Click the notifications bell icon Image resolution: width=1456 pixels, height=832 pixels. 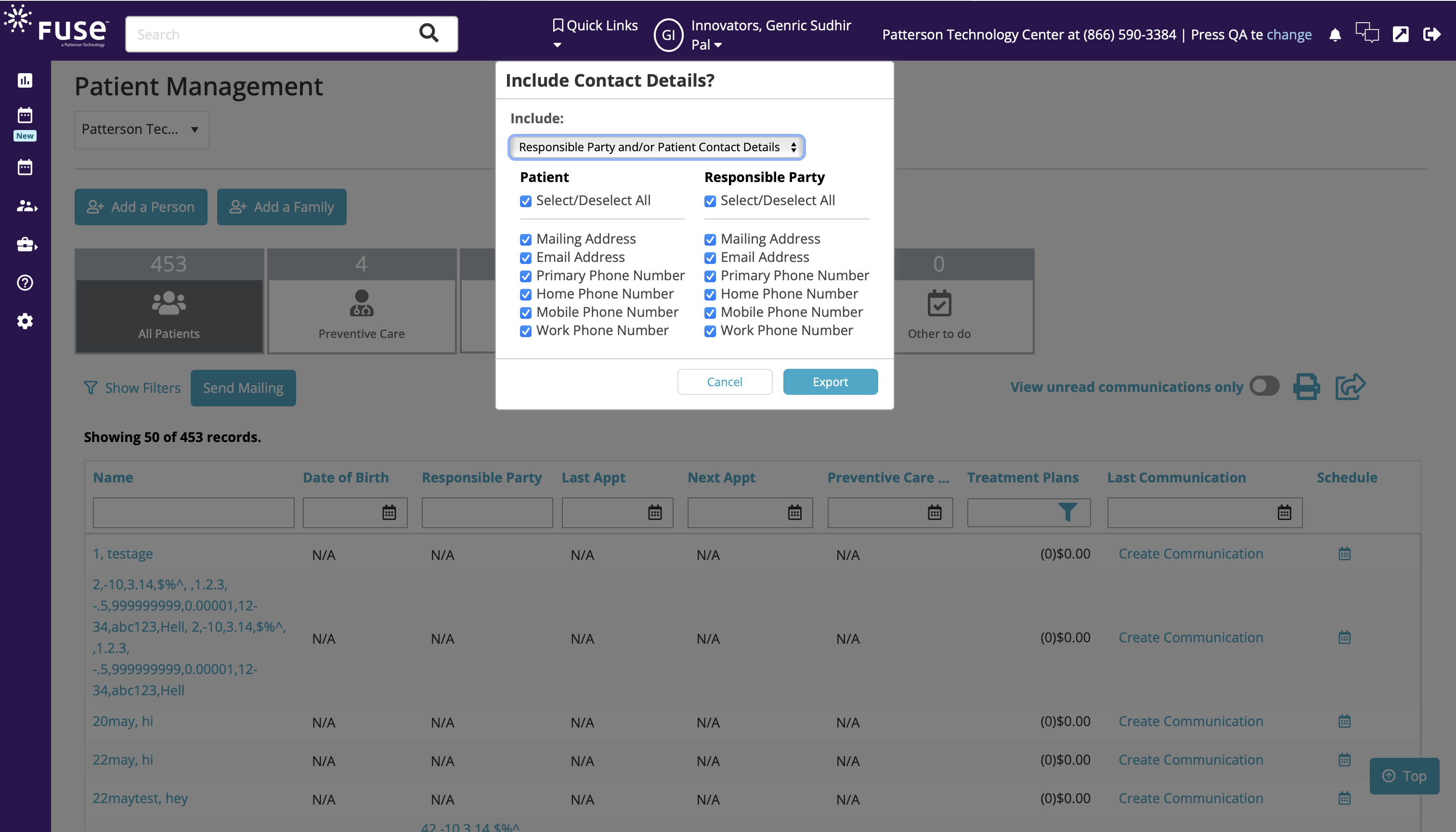(1335, 35)
